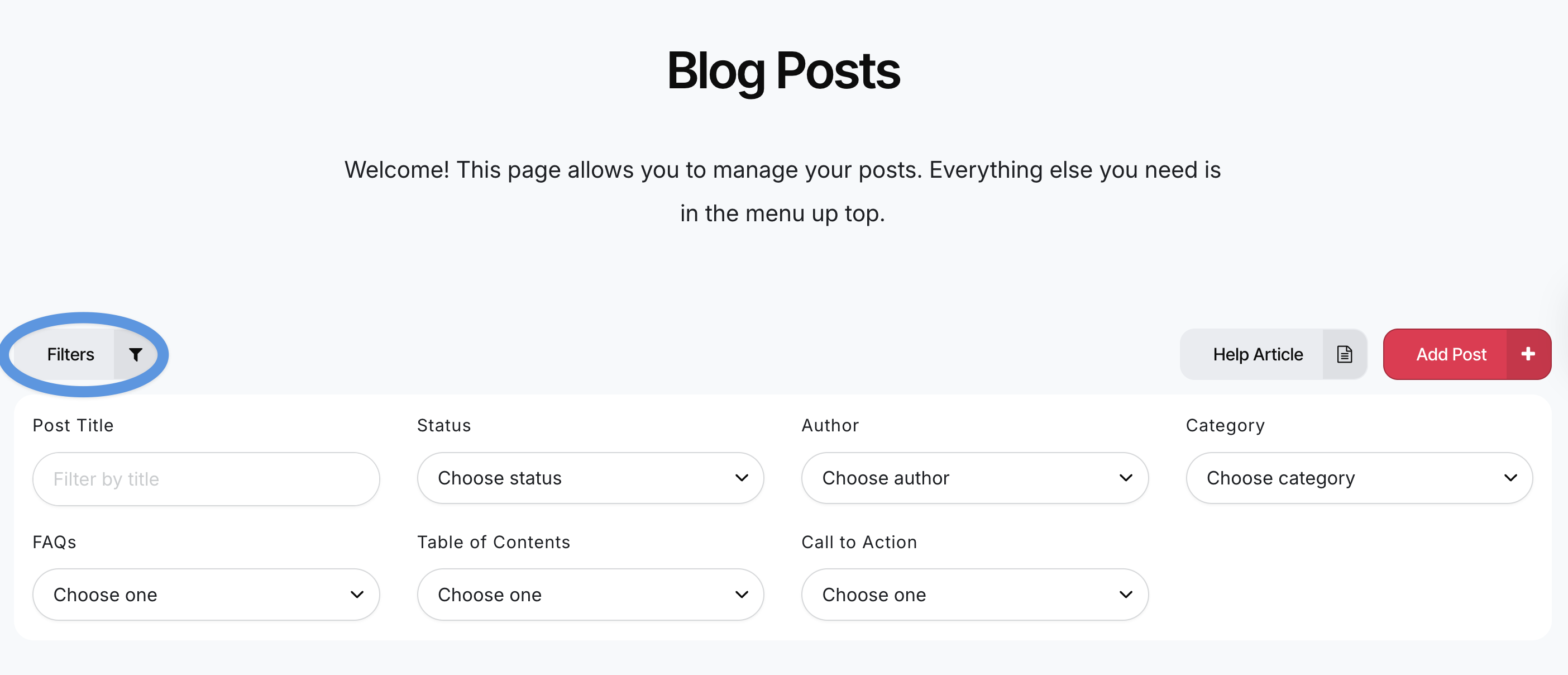Screen dimensions: 1568x675
Task: Click the plus icon on Add Post
Action: point(1528,355)
